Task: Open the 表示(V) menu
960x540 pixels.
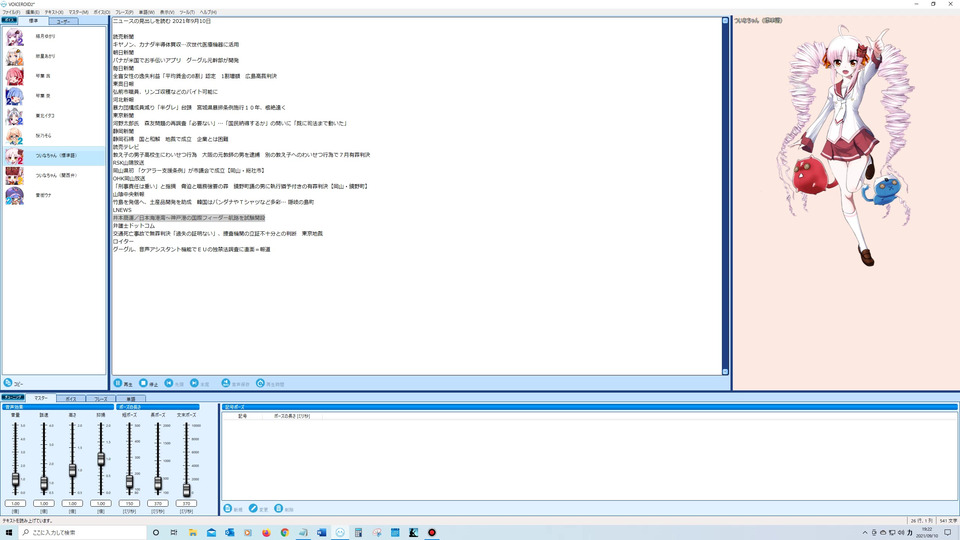Action: point(167,12)
